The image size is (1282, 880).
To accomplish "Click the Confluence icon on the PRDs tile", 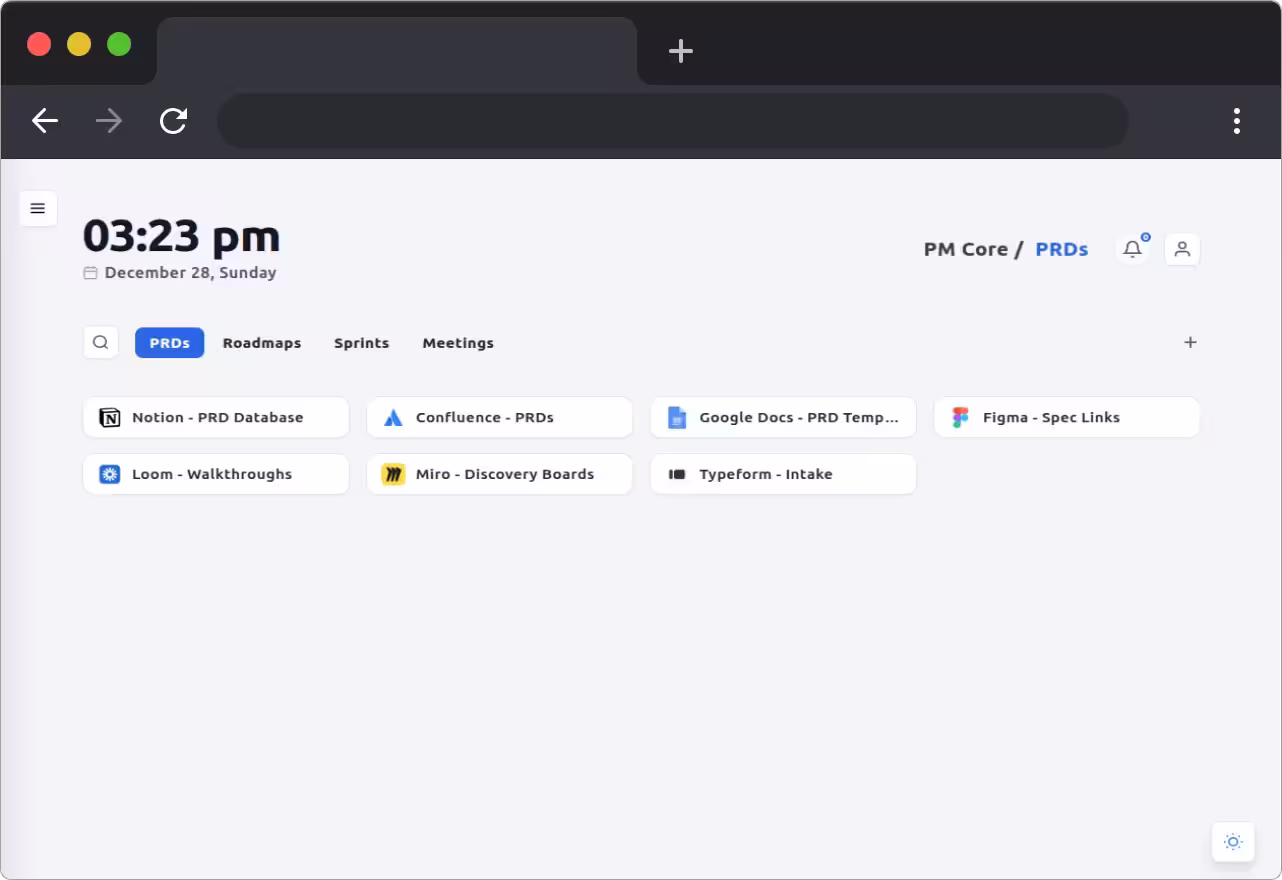I will (x=393, y=417).
